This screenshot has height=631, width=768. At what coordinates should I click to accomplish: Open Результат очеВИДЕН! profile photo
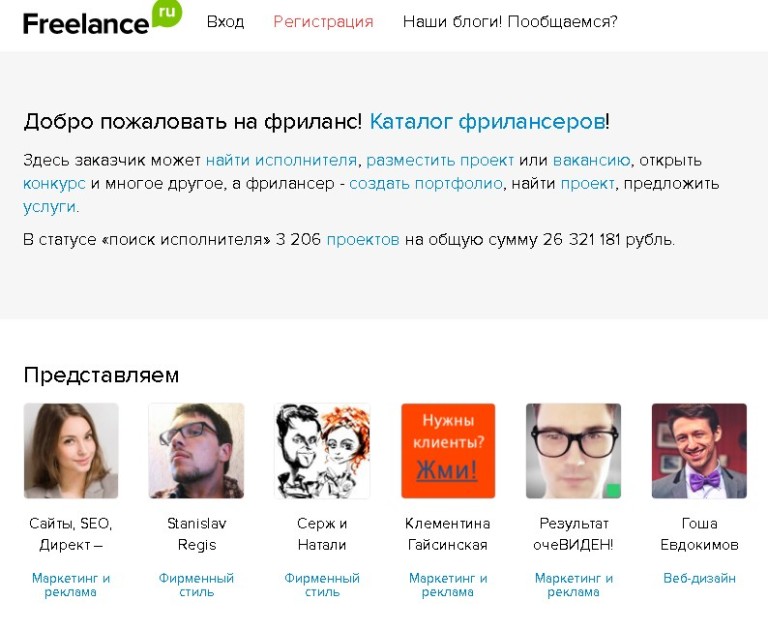tap(574, 451)
